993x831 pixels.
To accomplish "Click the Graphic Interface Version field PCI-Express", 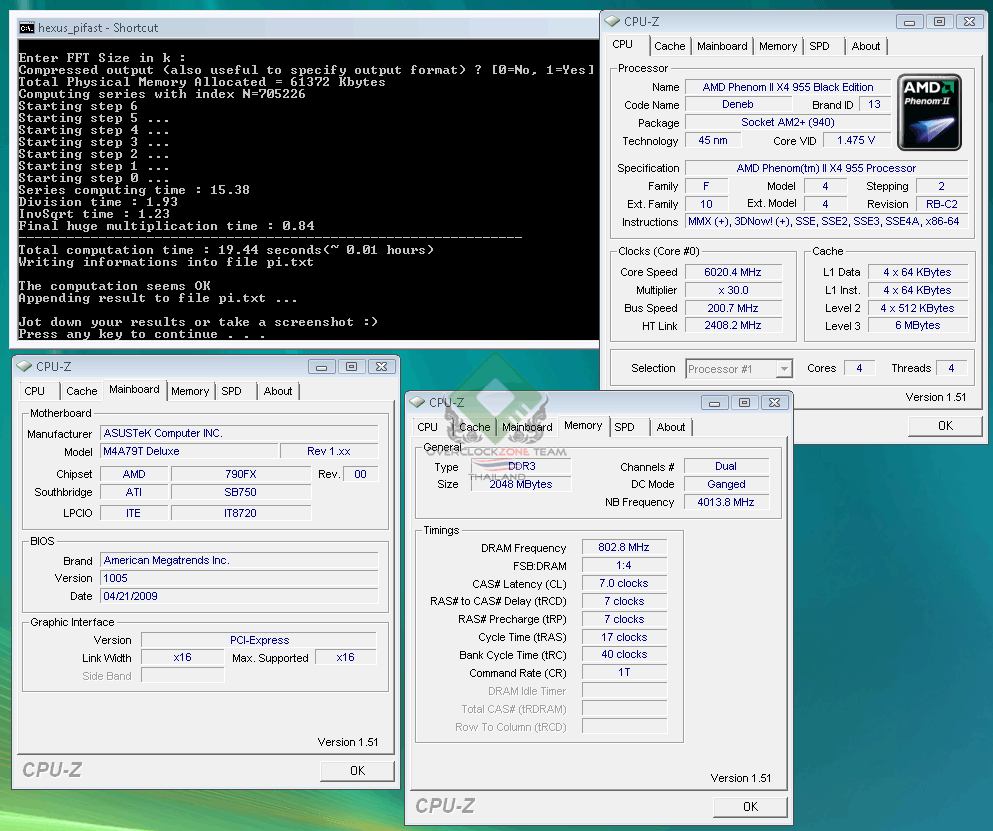I will [259, 640].
